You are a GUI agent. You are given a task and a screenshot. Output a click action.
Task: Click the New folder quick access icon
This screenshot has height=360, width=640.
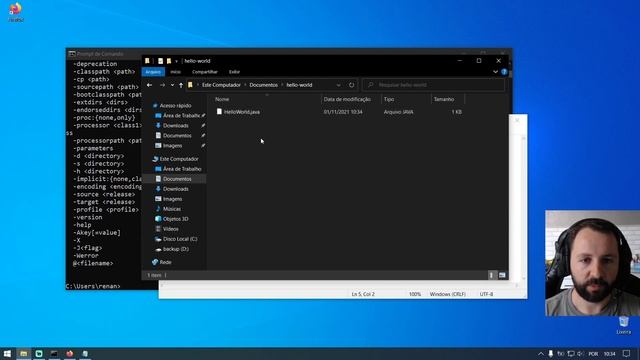pos(169,61)
